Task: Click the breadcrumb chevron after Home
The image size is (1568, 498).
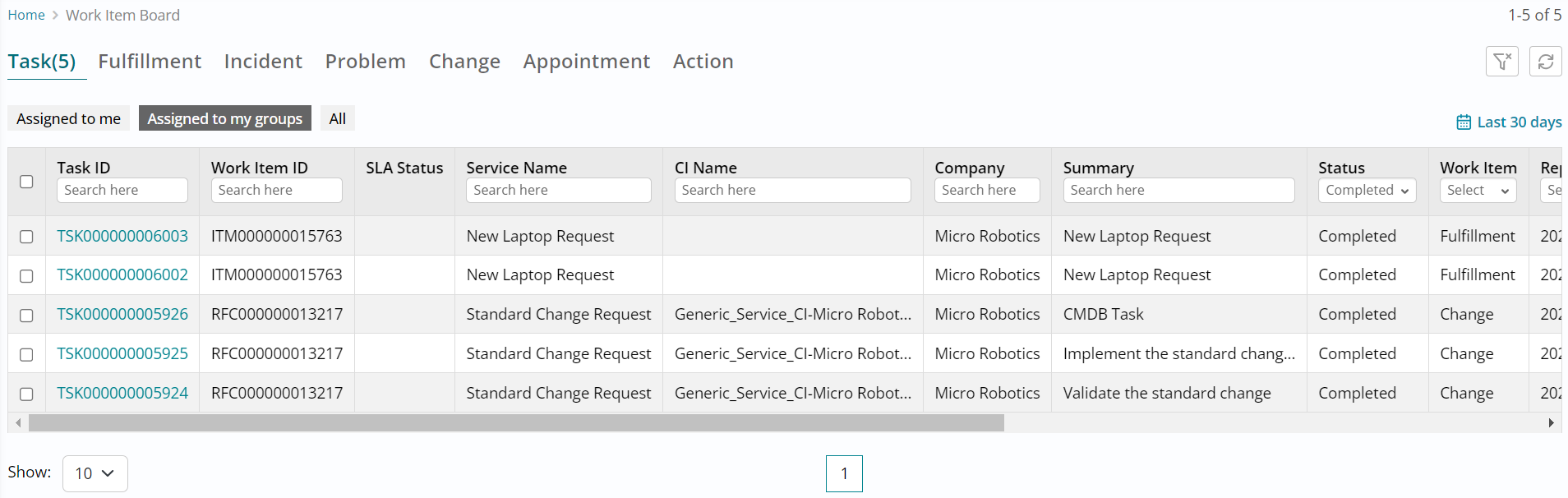Action: tap(55, 16)
